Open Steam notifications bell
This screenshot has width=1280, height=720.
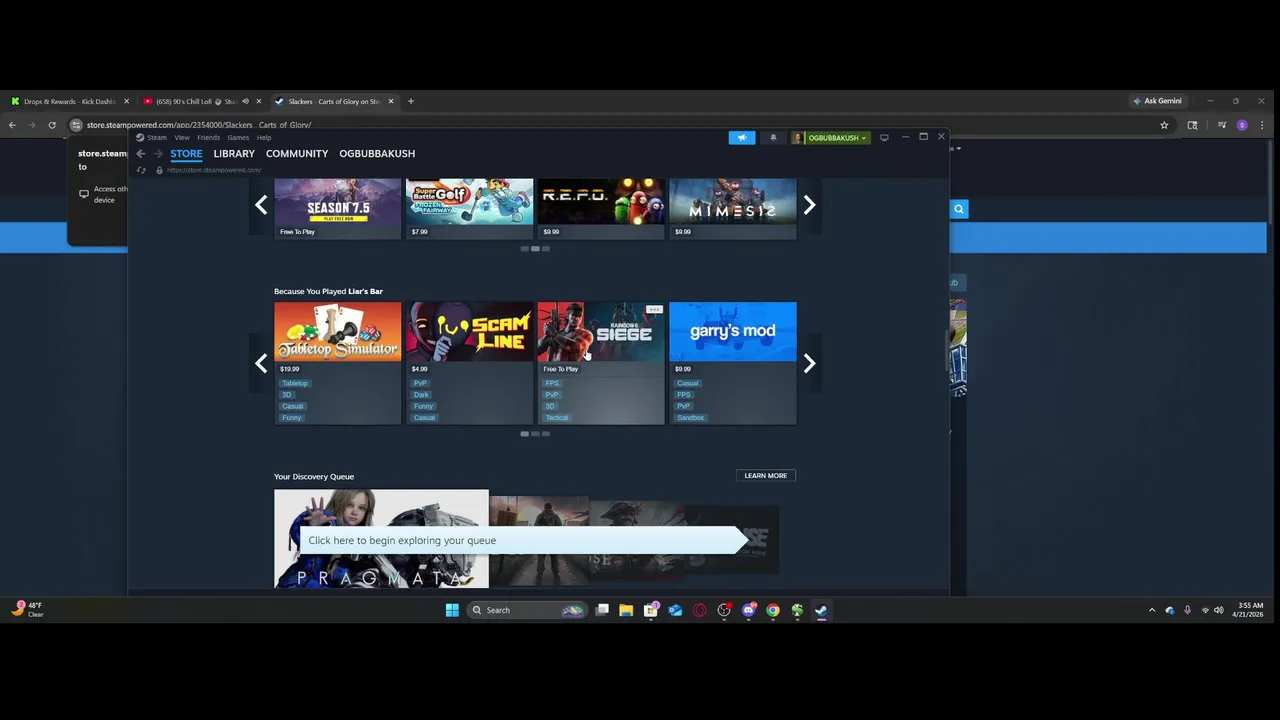click(x=773, y=138)
